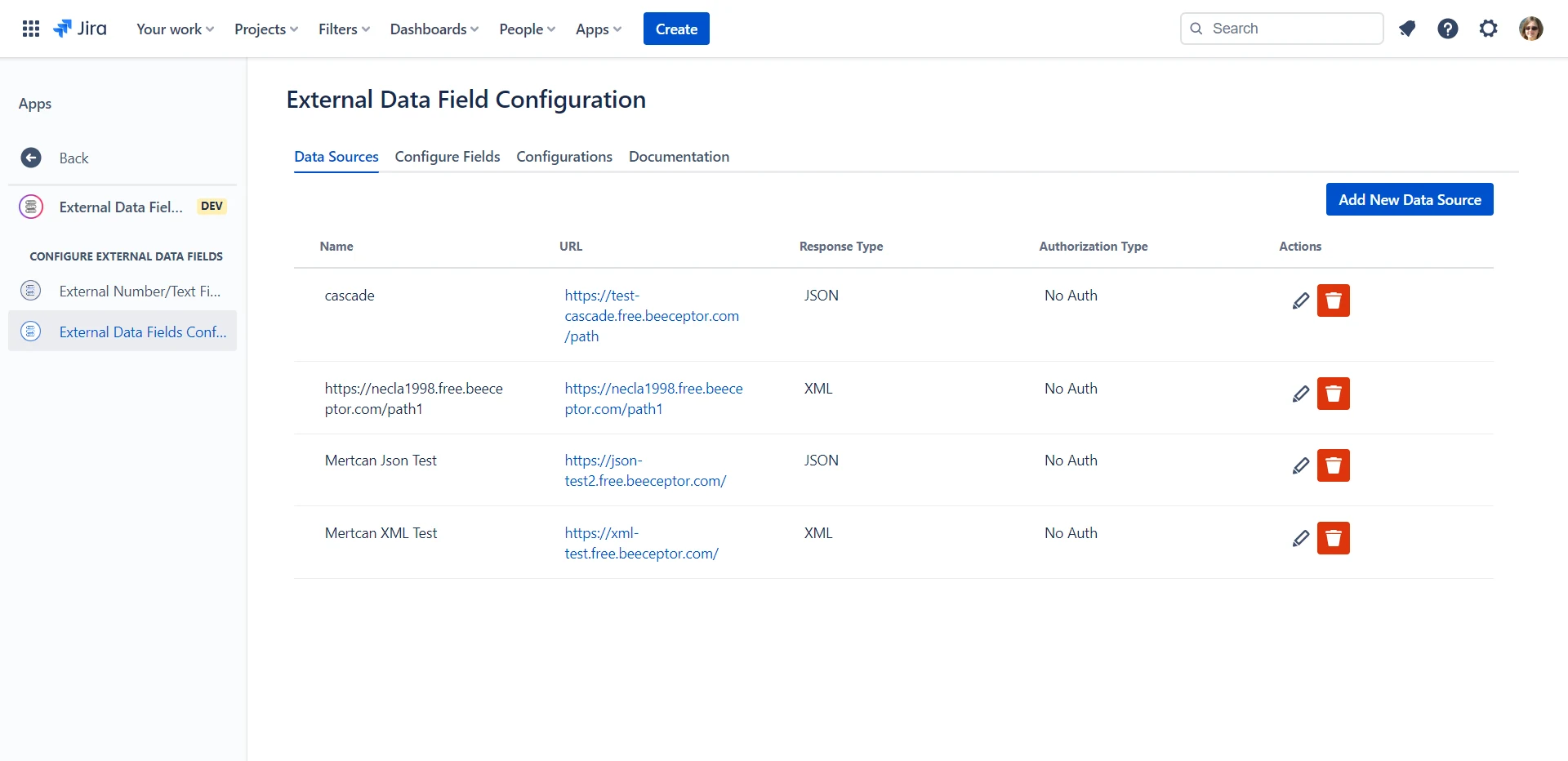Screen dimensions: 1568x761
Task: Click the Response Type column header
Action: coord(841,247)
